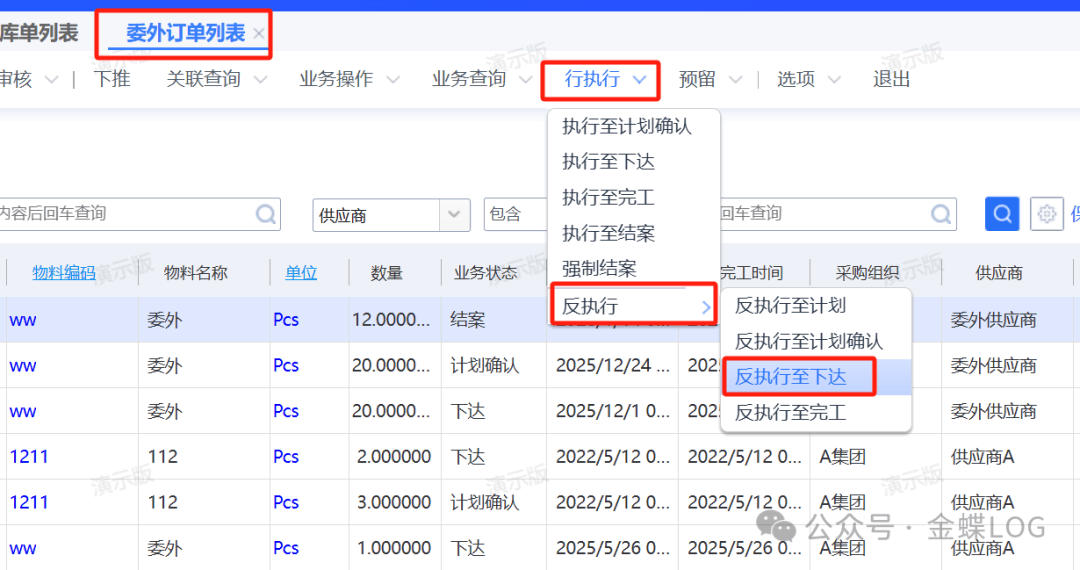This screenshot has height=570, width=1080.
Task: Select the row with 结案 status
Action: coord(468,320)
